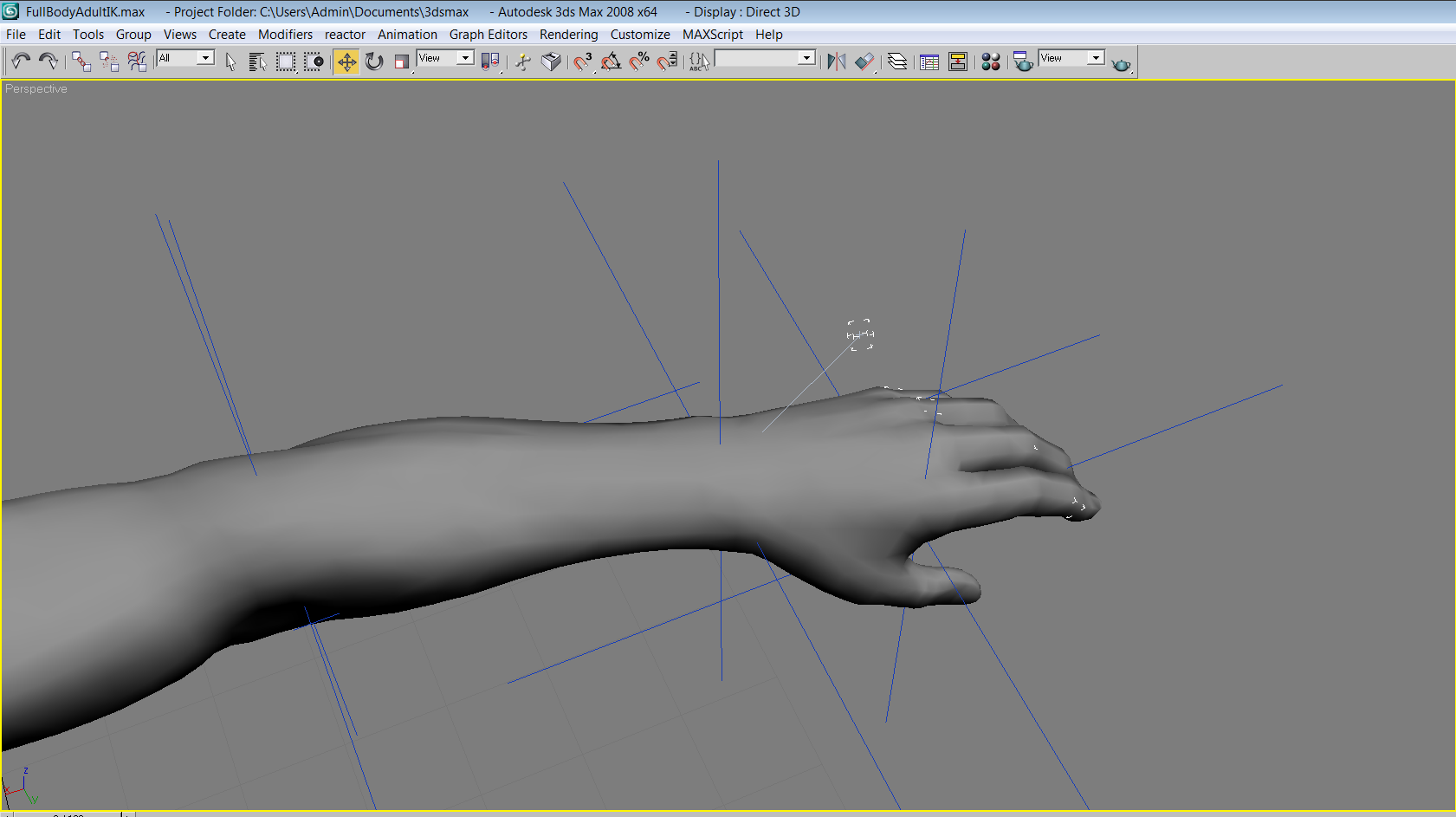Click the 3ds Max application icon
Viewport: 1456px width, 817px height.
click(x=10, y=11)
